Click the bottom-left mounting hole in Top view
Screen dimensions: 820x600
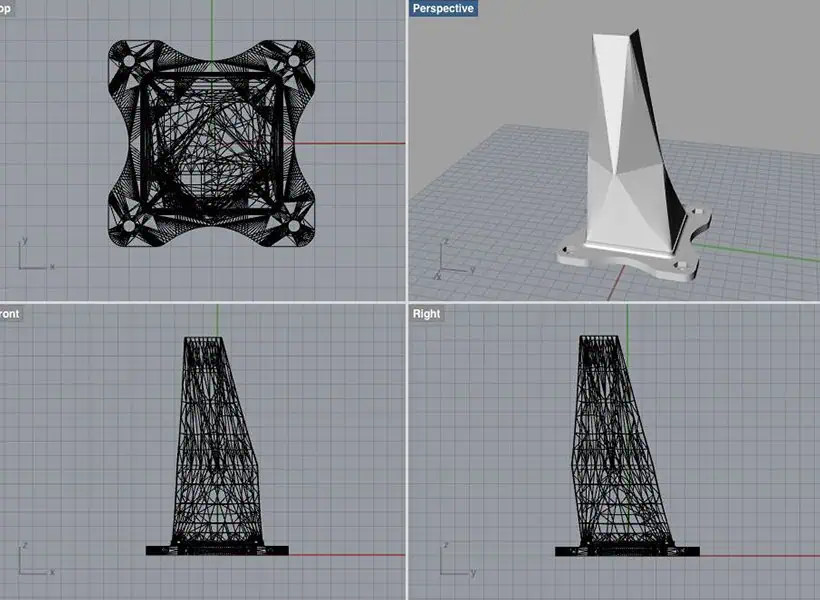(129, 226)
